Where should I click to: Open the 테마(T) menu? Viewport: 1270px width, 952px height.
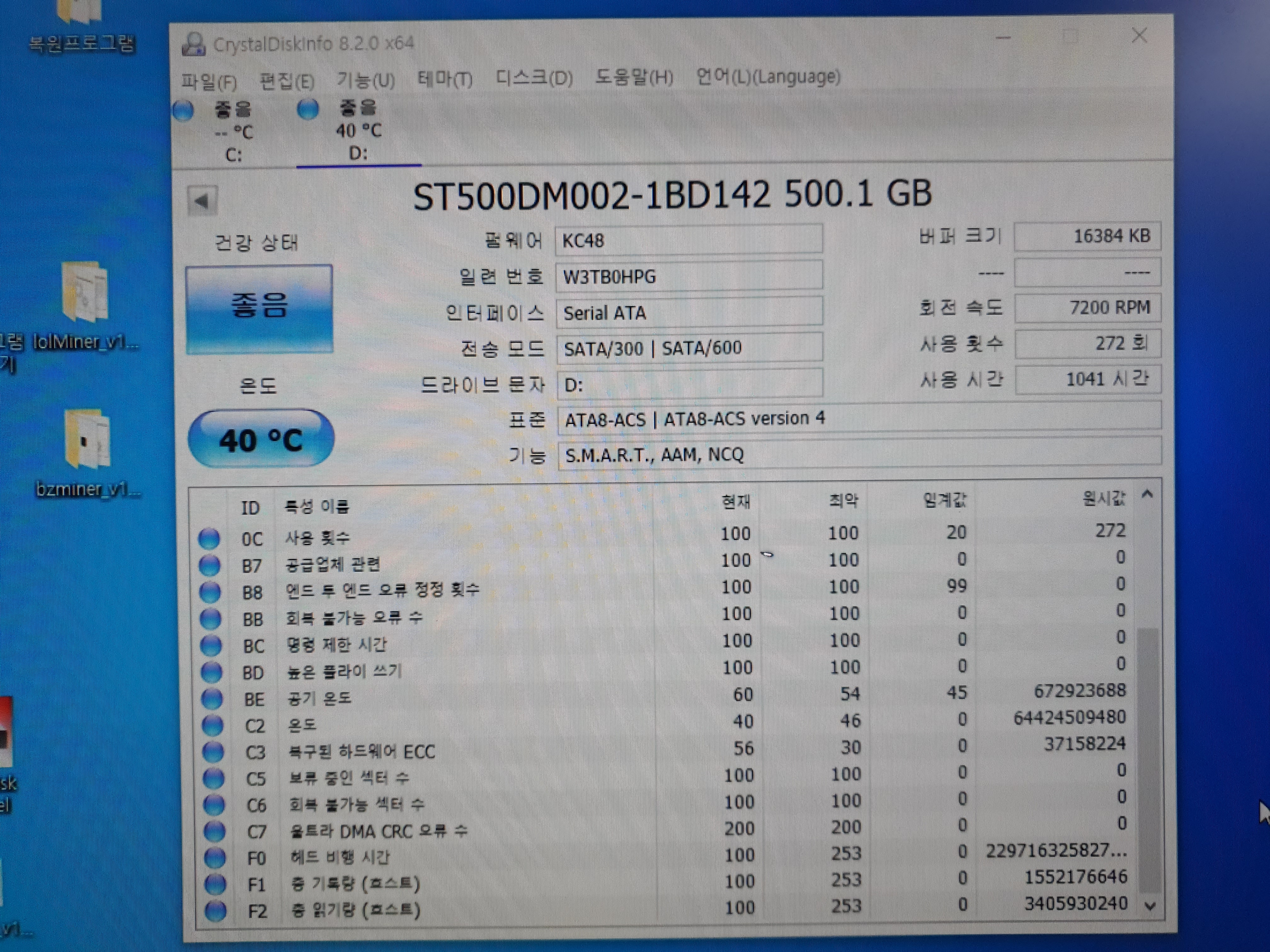point(445,79)
